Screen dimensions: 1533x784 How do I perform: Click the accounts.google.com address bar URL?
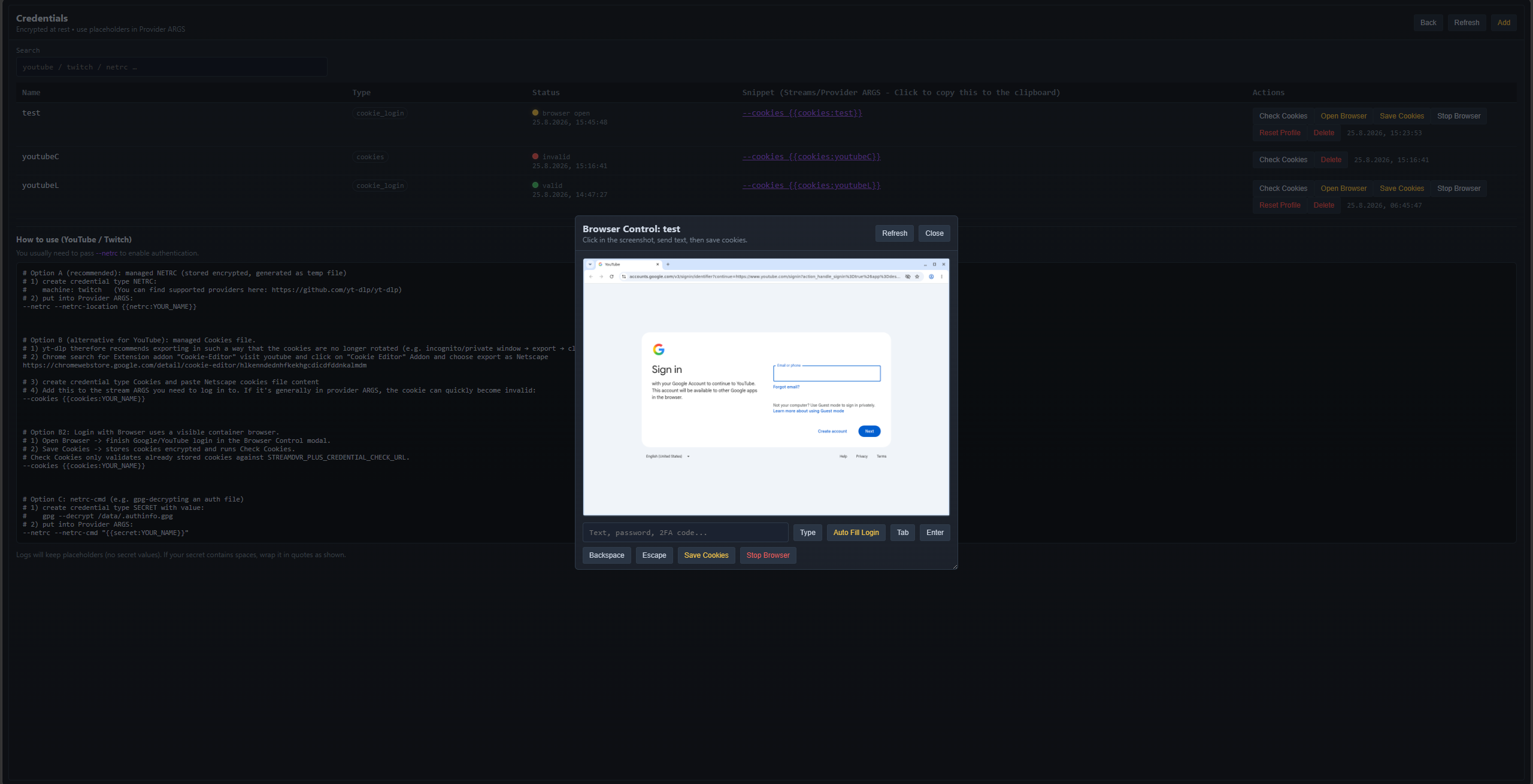pos(764,276)
